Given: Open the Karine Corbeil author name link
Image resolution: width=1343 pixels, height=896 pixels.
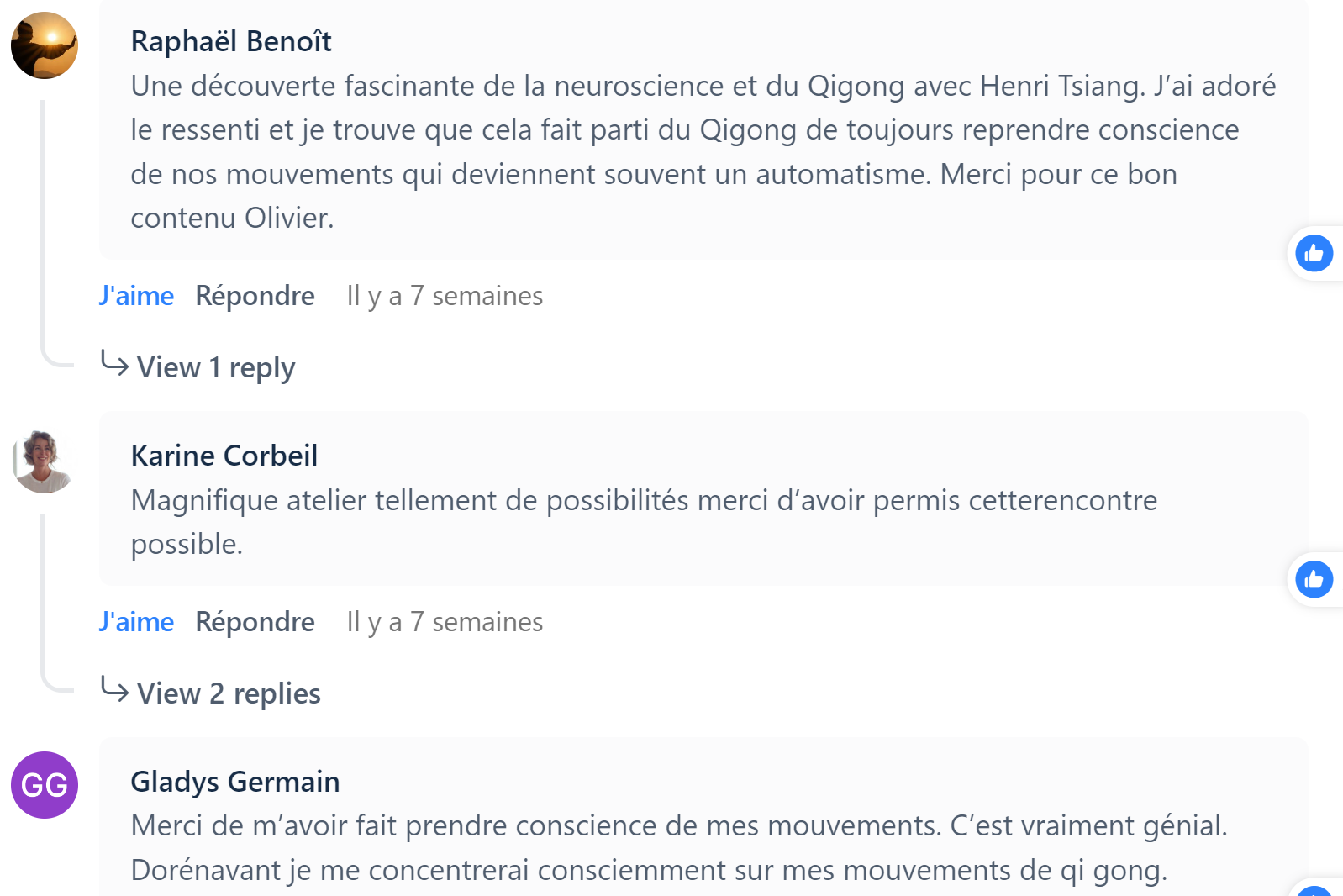Looking at the screenshot, I should (224, 456).
